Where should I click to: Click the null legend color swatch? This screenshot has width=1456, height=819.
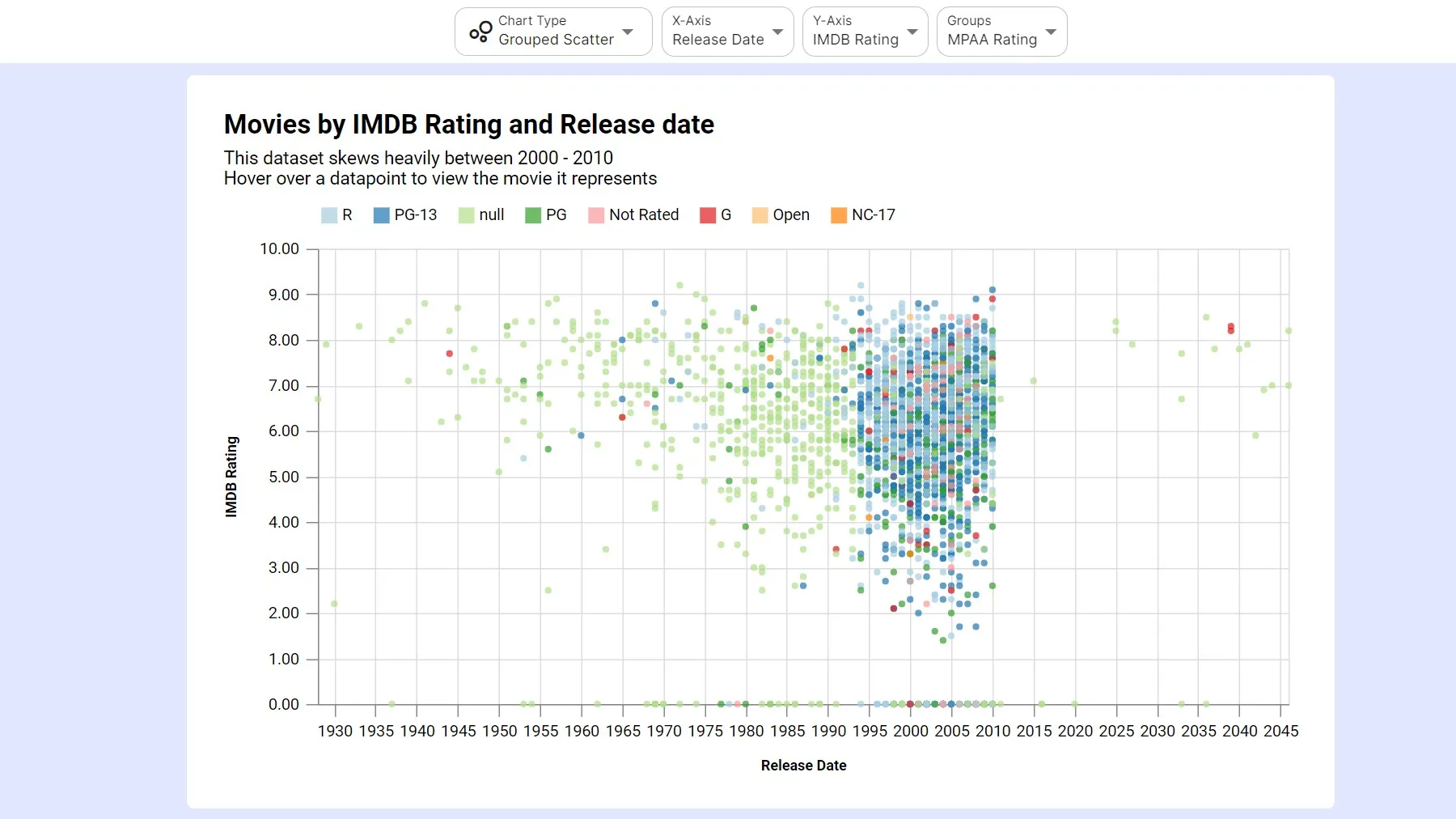click(x=466, y=215)
